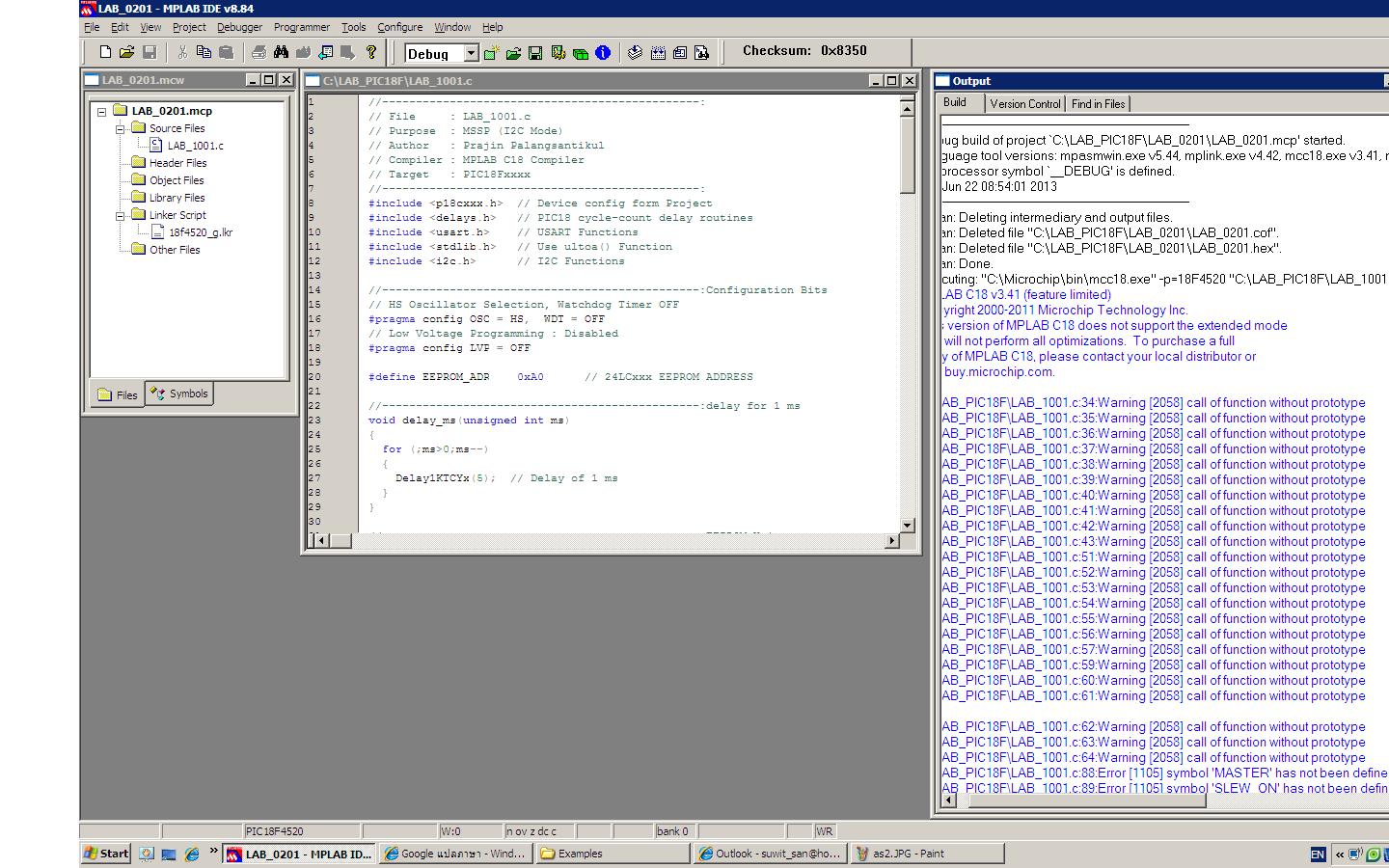Open the Configure menu

click(x=399, y=27)
